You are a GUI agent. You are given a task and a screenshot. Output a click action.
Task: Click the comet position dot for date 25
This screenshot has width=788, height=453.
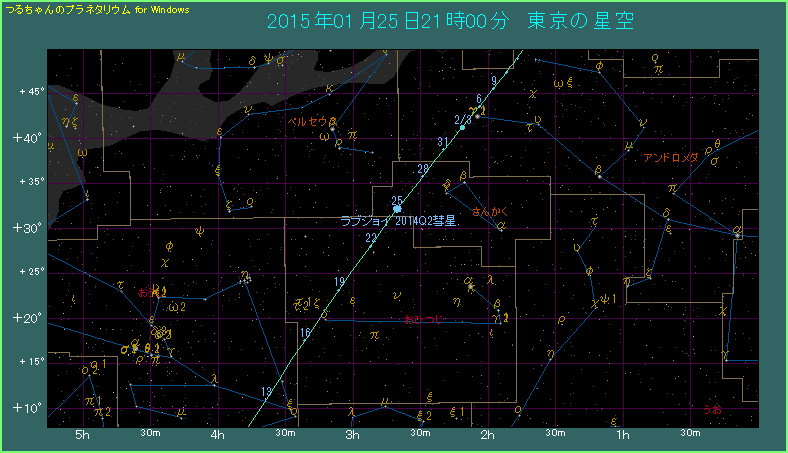point(397,210)
